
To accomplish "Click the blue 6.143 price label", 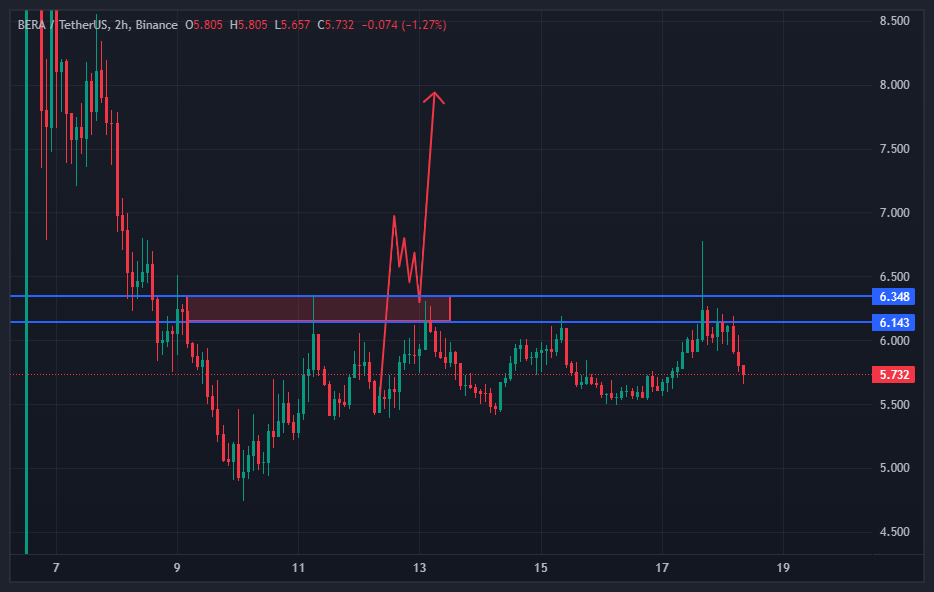I will click(893, 323).
